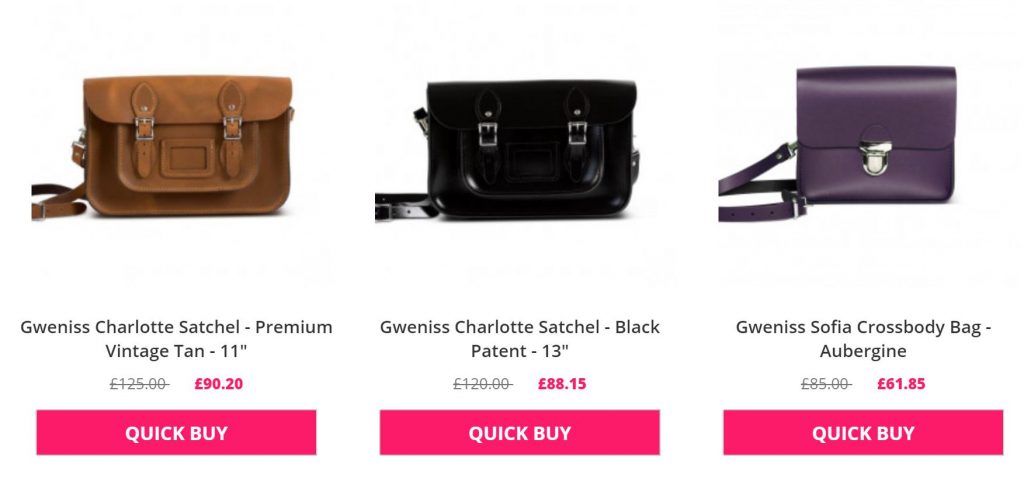The width and height of the screenshot is (1024, 481).
Task: Click the crossed-out £125.00 original price
Action: coord(138,383)
